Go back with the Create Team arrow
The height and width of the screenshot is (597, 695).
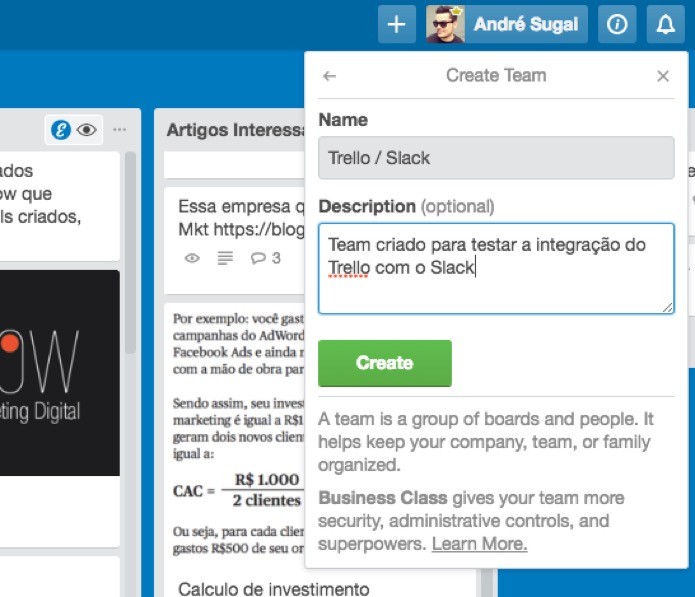329,76
